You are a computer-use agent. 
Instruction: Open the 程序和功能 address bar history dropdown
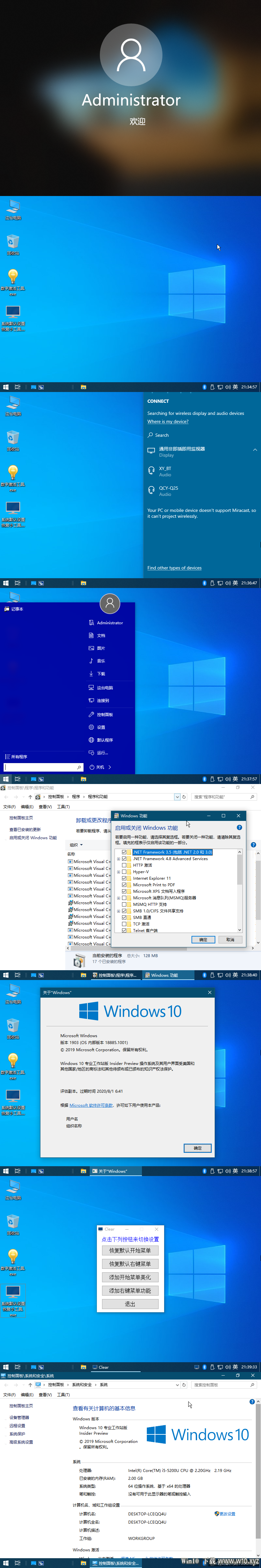pos(177,797)
